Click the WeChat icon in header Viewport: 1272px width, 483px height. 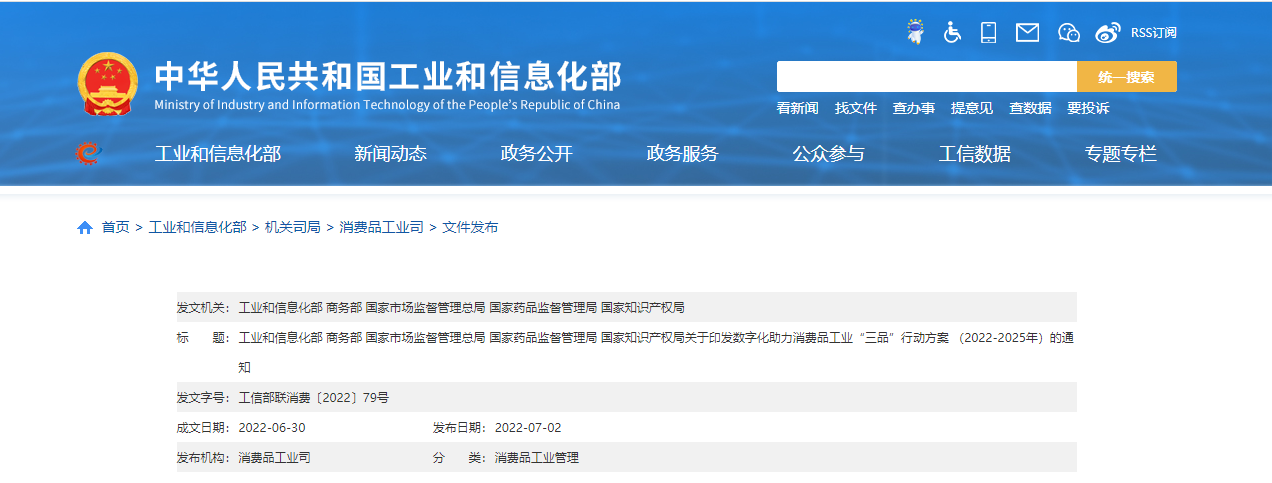point(1068,32)
